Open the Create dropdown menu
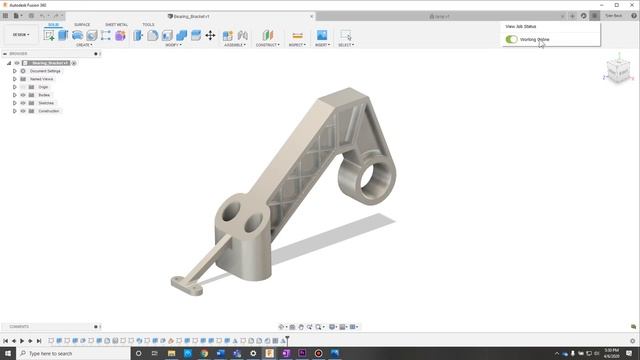The image size is (640, 360). click(84, 45)
